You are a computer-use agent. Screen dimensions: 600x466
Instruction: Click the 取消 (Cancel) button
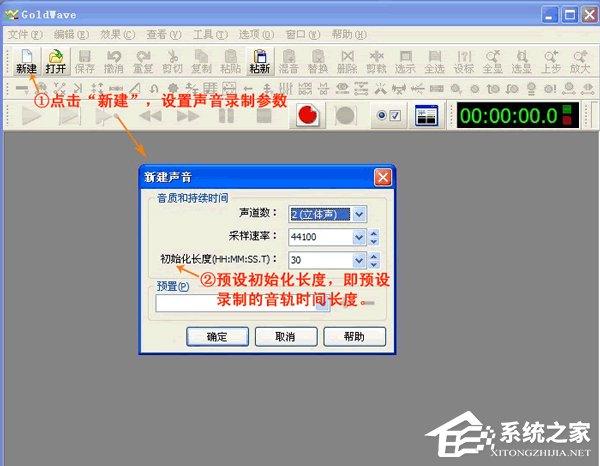point(285,336)
